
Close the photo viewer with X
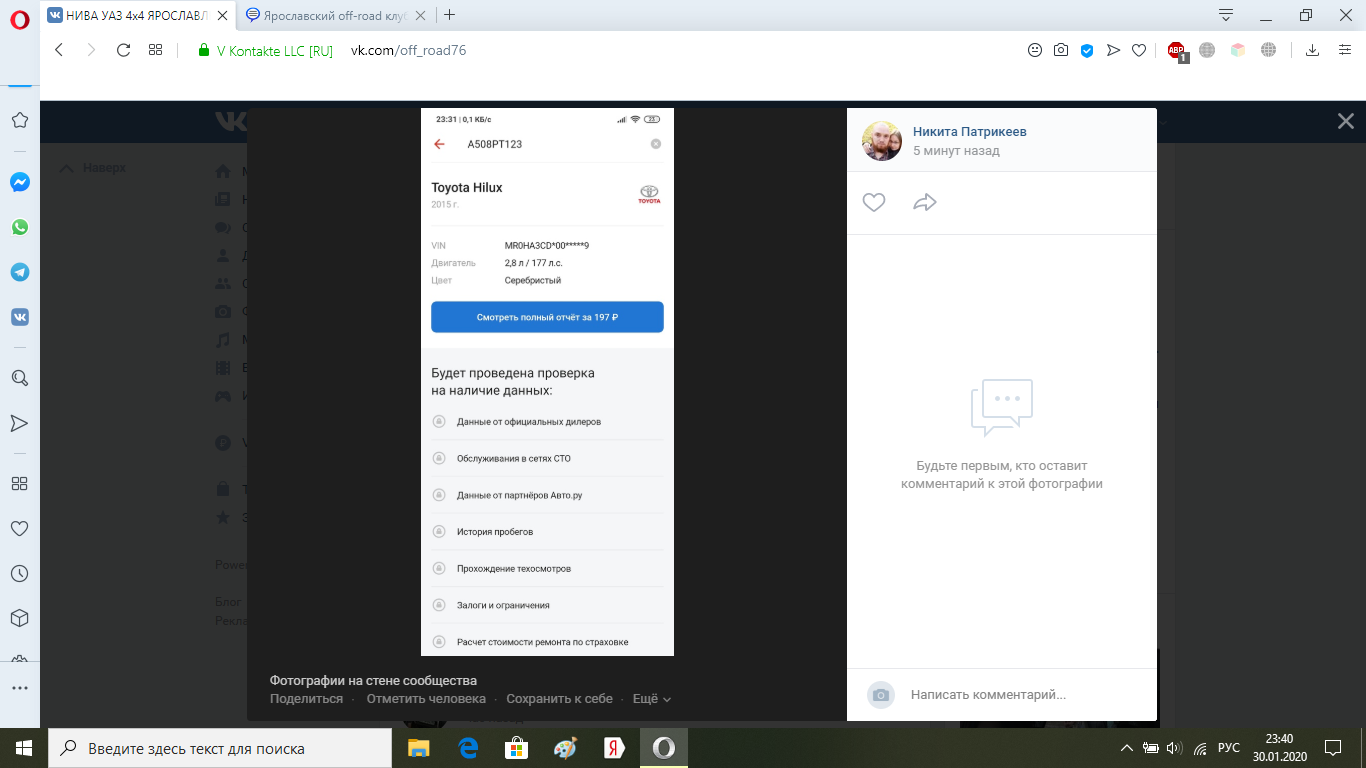[1345, 121]
